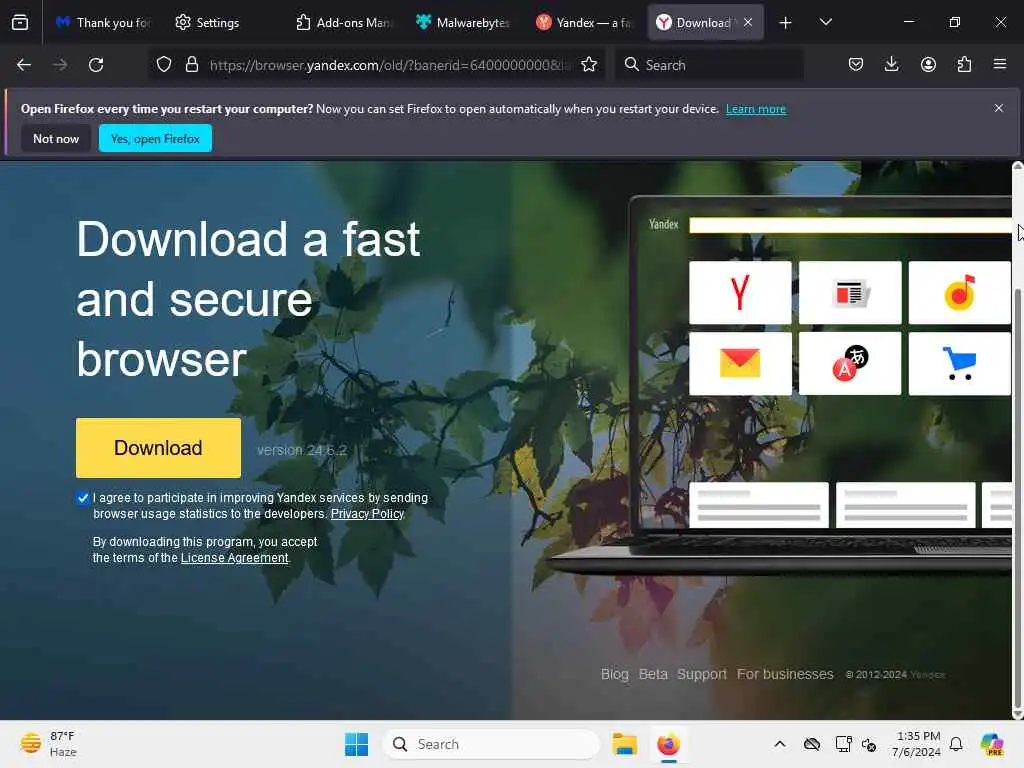Switch to the Thank you for tab
Screen dimensions: 1024x768
(x=103, y=23)
